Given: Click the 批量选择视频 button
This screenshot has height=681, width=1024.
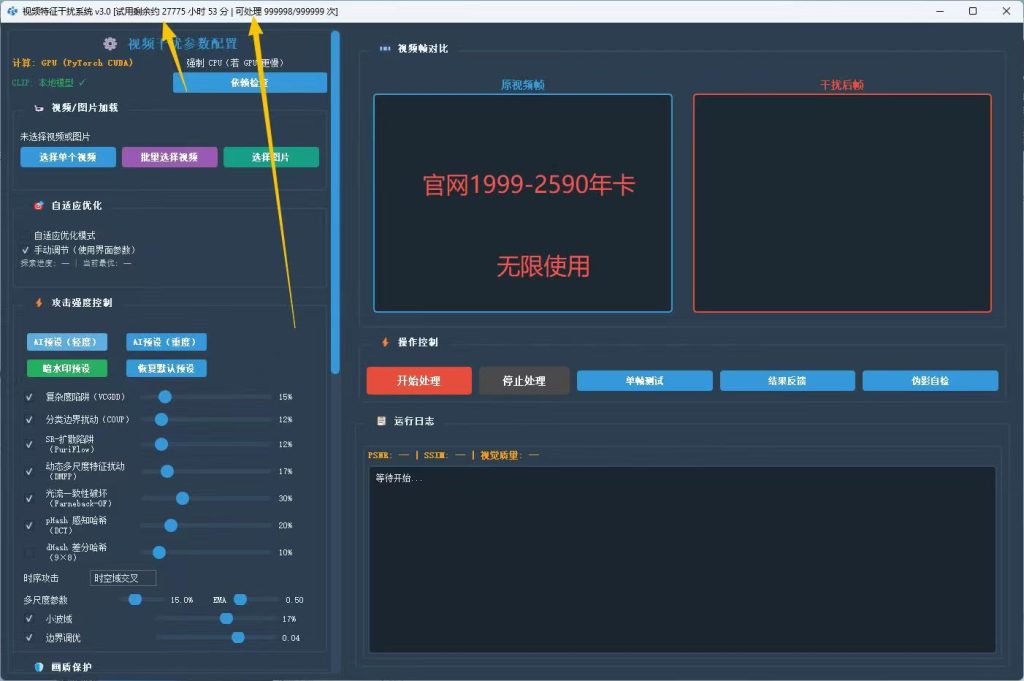Looking at the screenshot, I should (169, 157).
